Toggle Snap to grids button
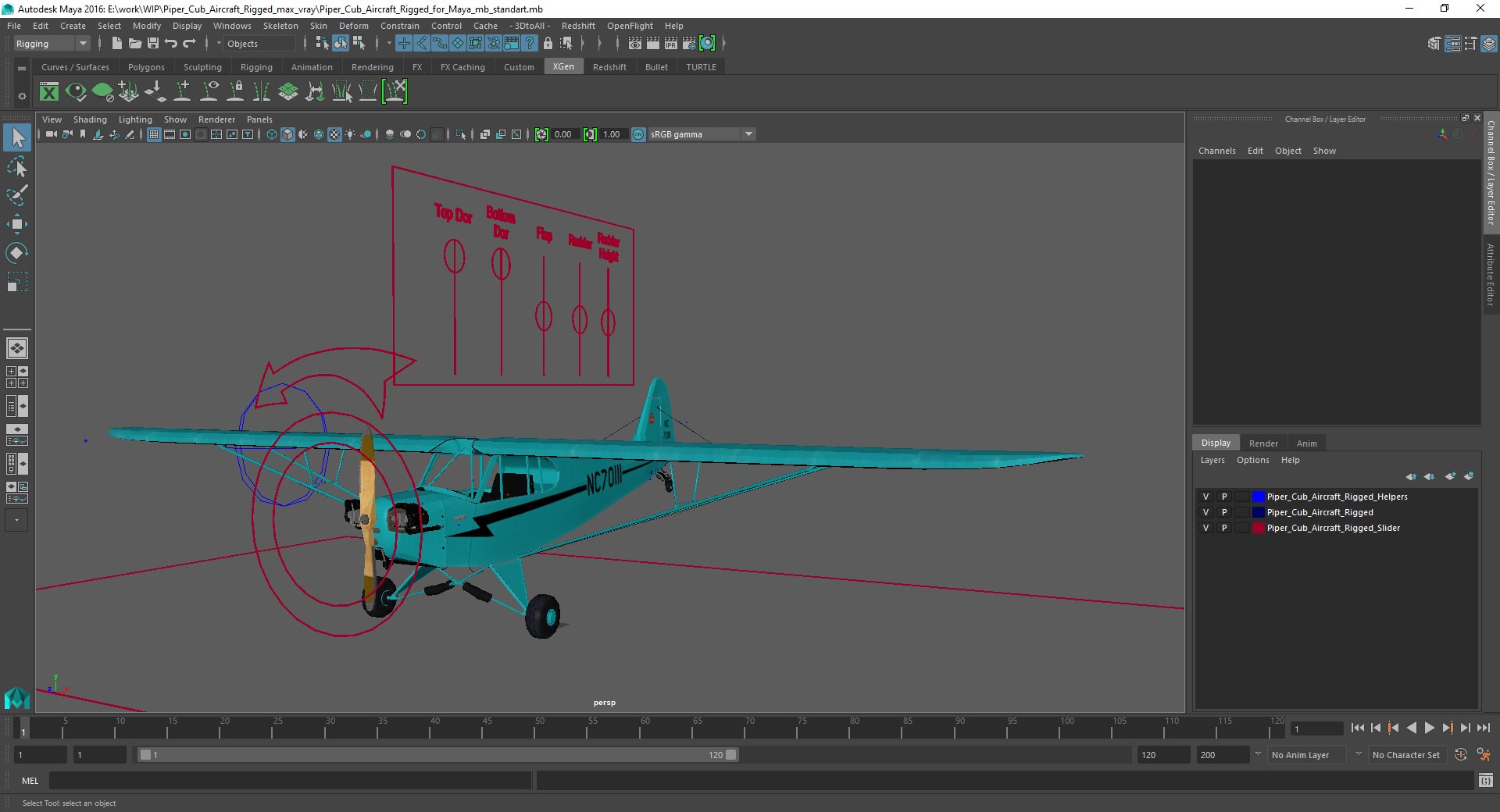 [x=404, y=44]
